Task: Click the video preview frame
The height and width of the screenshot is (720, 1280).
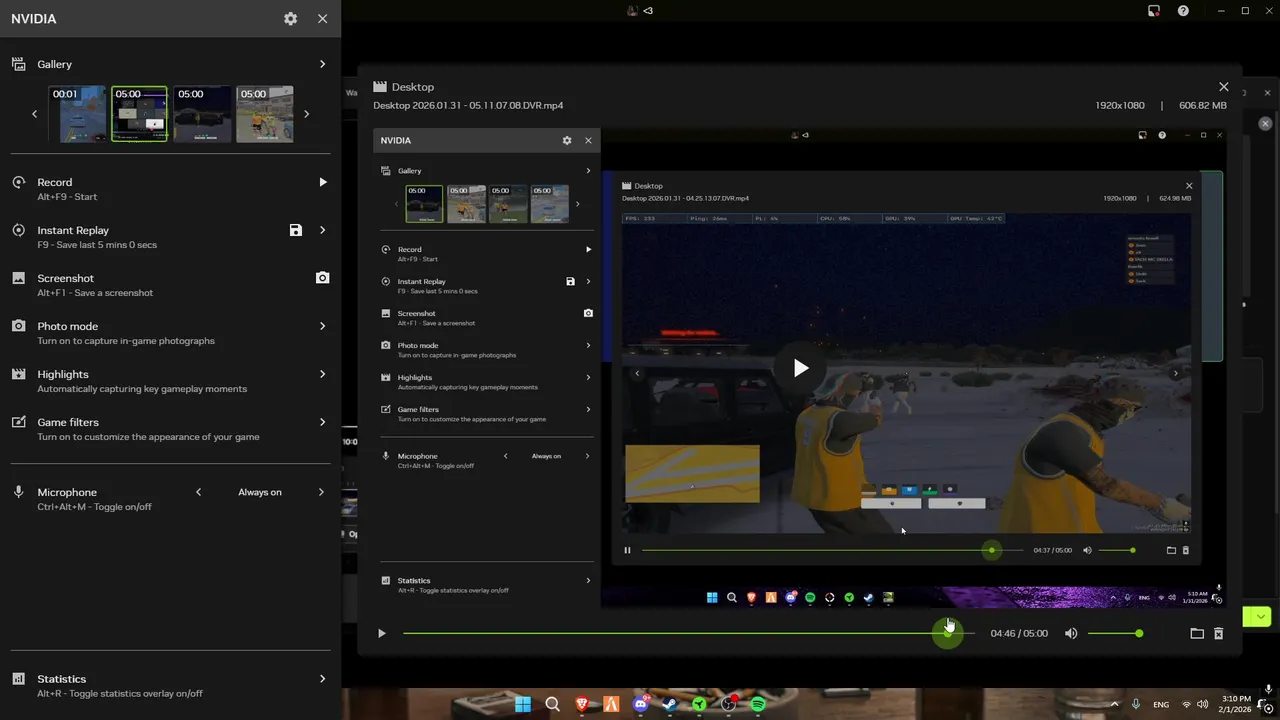Action: [799, 366]
